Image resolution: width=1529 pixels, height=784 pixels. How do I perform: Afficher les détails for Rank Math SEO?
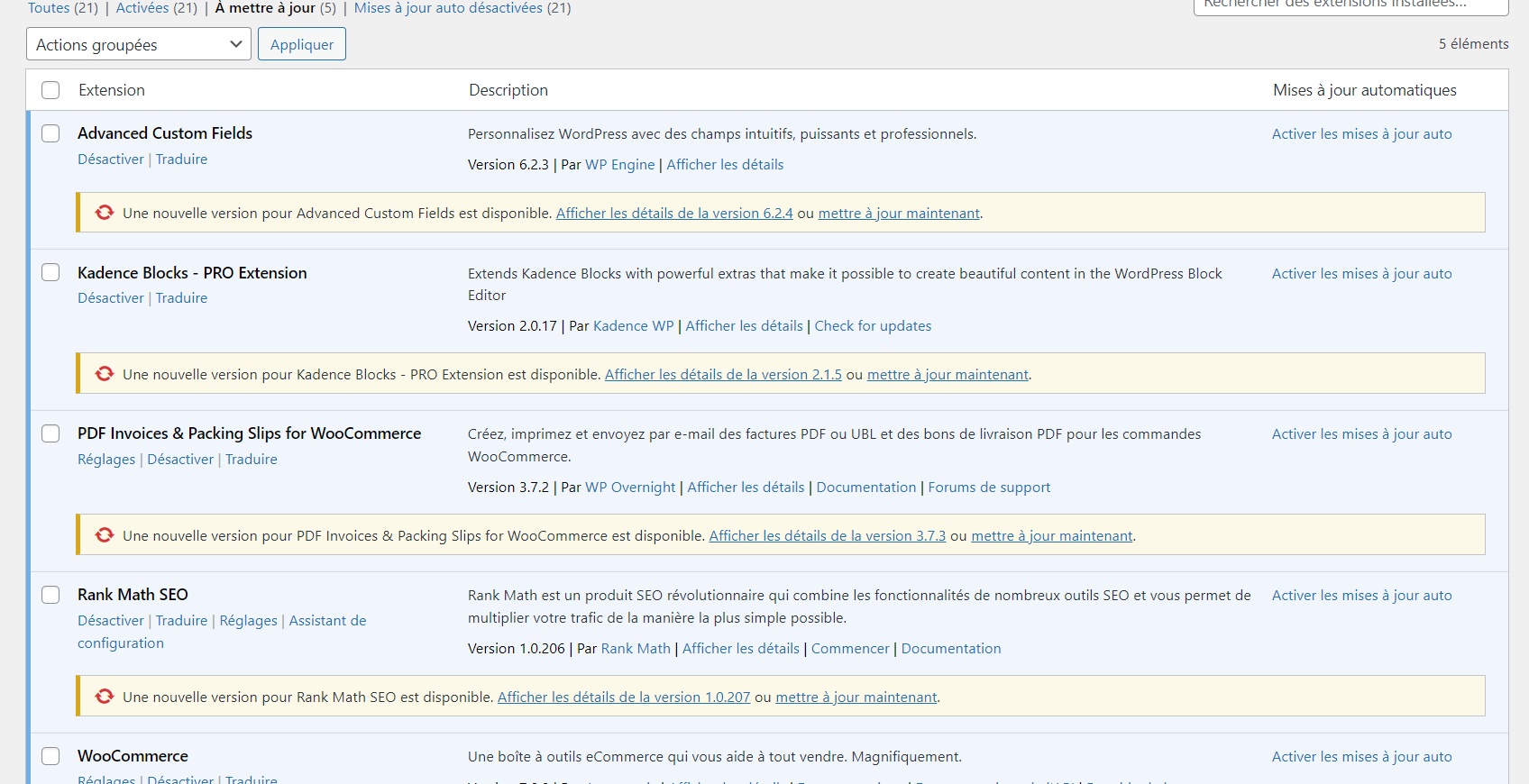point(741,648)
